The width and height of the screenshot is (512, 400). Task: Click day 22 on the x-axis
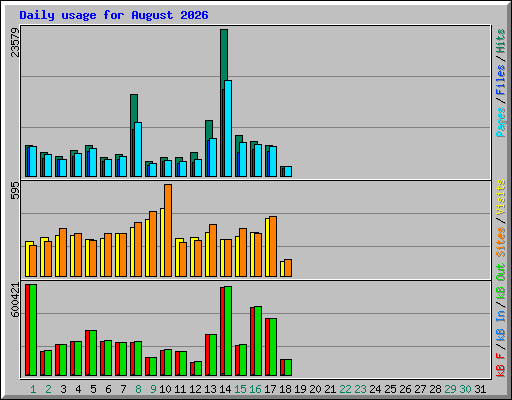[x=345, y=389]
